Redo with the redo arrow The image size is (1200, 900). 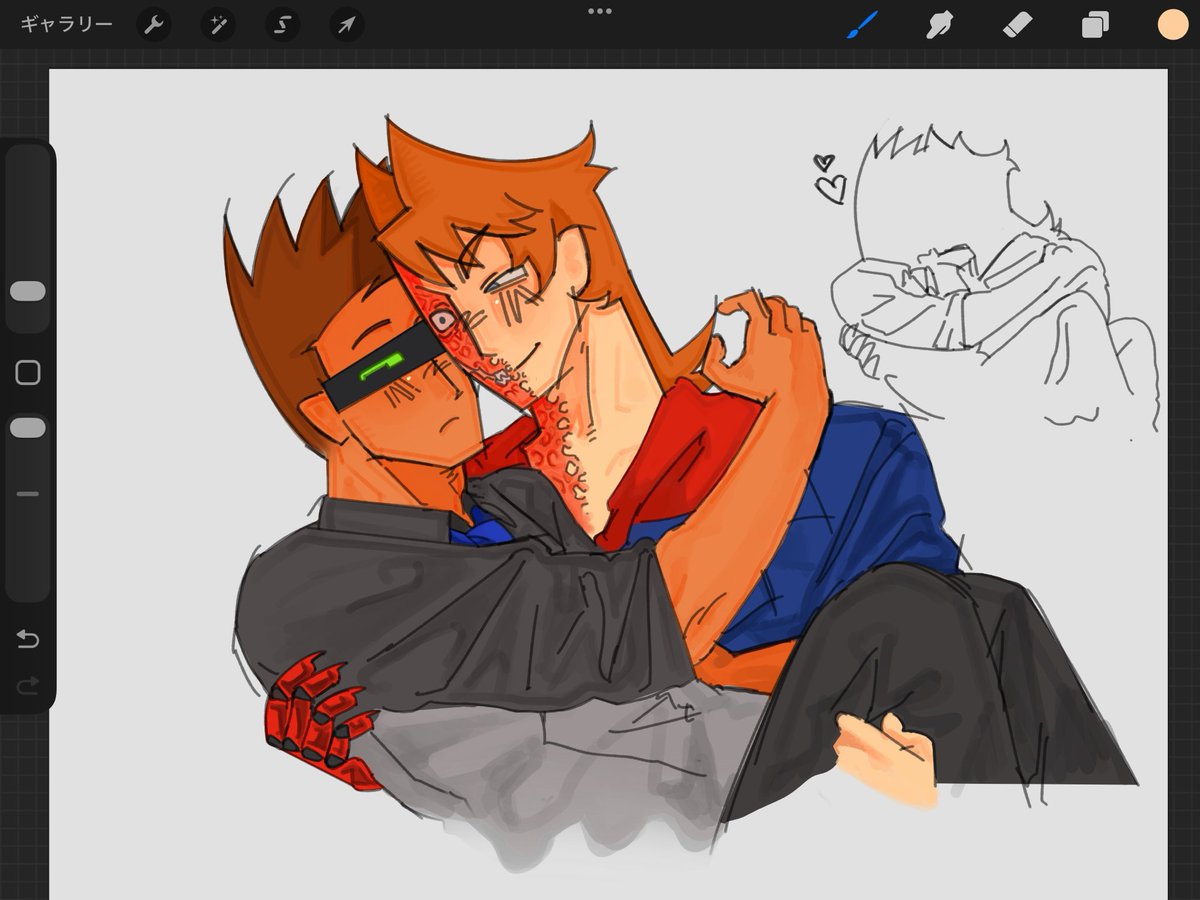click(x=28, y=685)
